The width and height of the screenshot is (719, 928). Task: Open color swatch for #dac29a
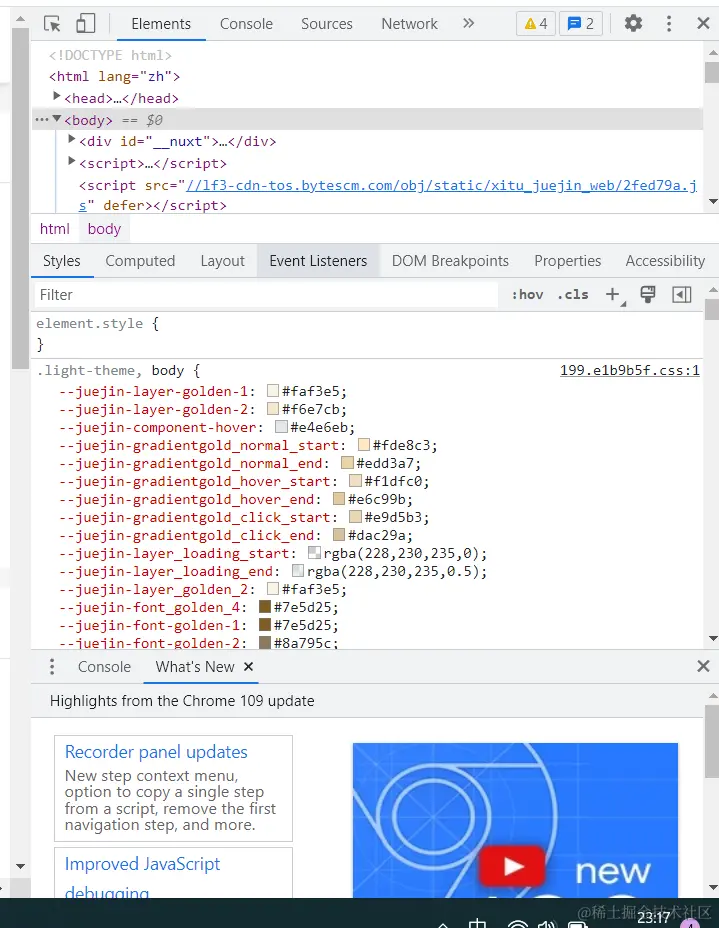click(339, 535)
